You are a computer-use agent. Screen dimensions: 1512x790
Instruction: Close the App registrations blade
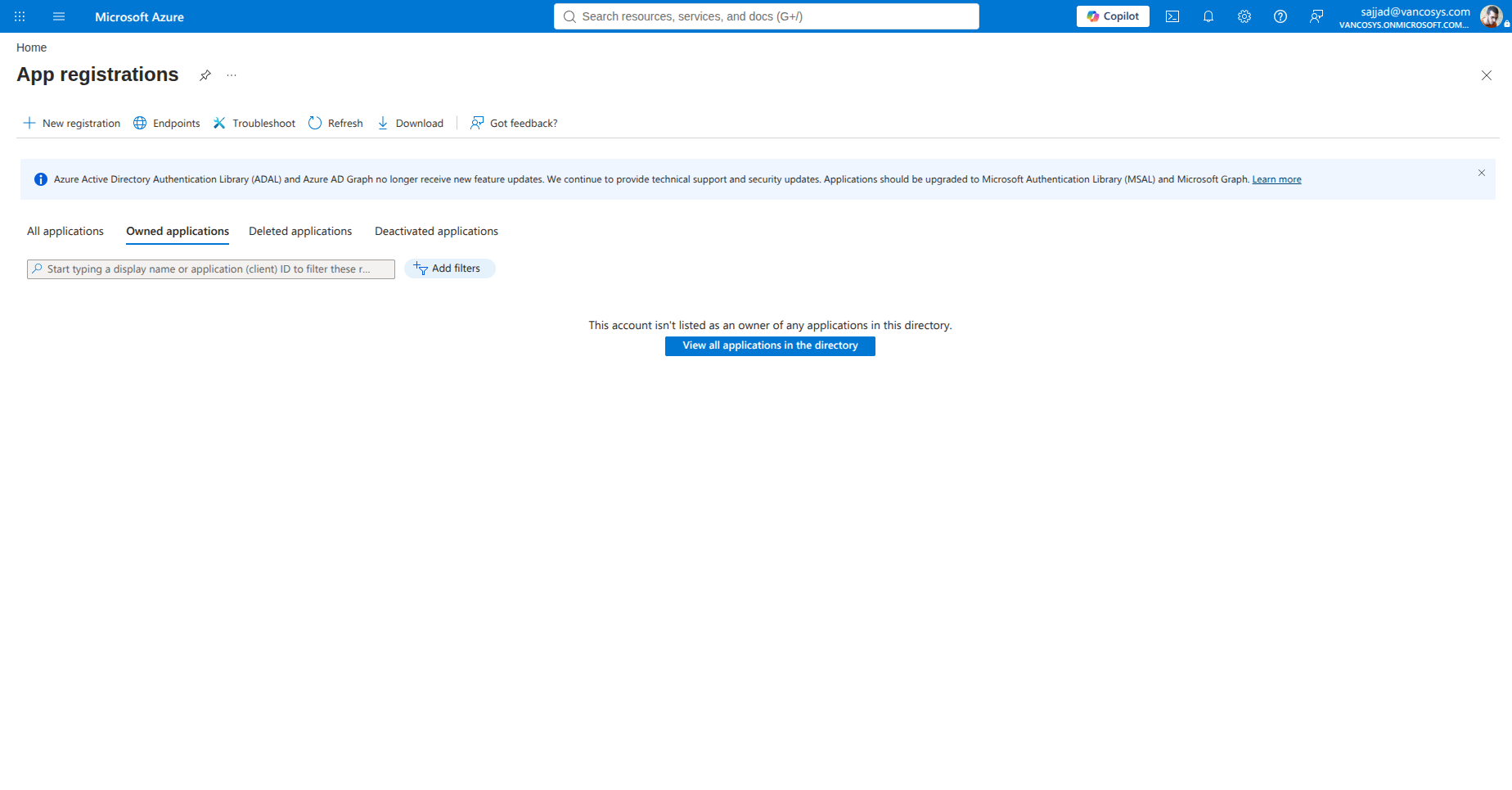tap(1487, 75)
